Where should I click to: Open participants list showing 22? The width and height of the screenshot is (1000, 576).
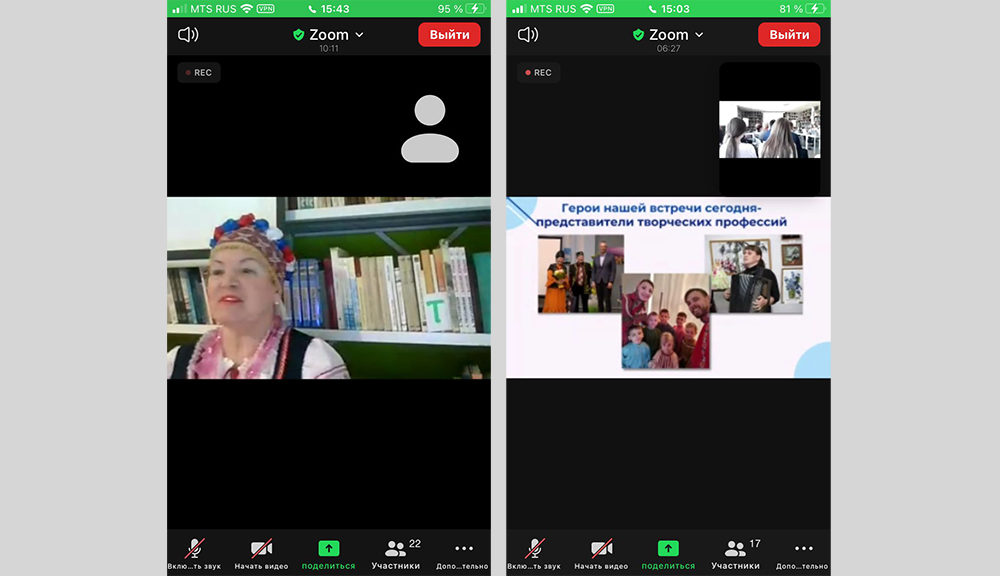tap(397, 552)
